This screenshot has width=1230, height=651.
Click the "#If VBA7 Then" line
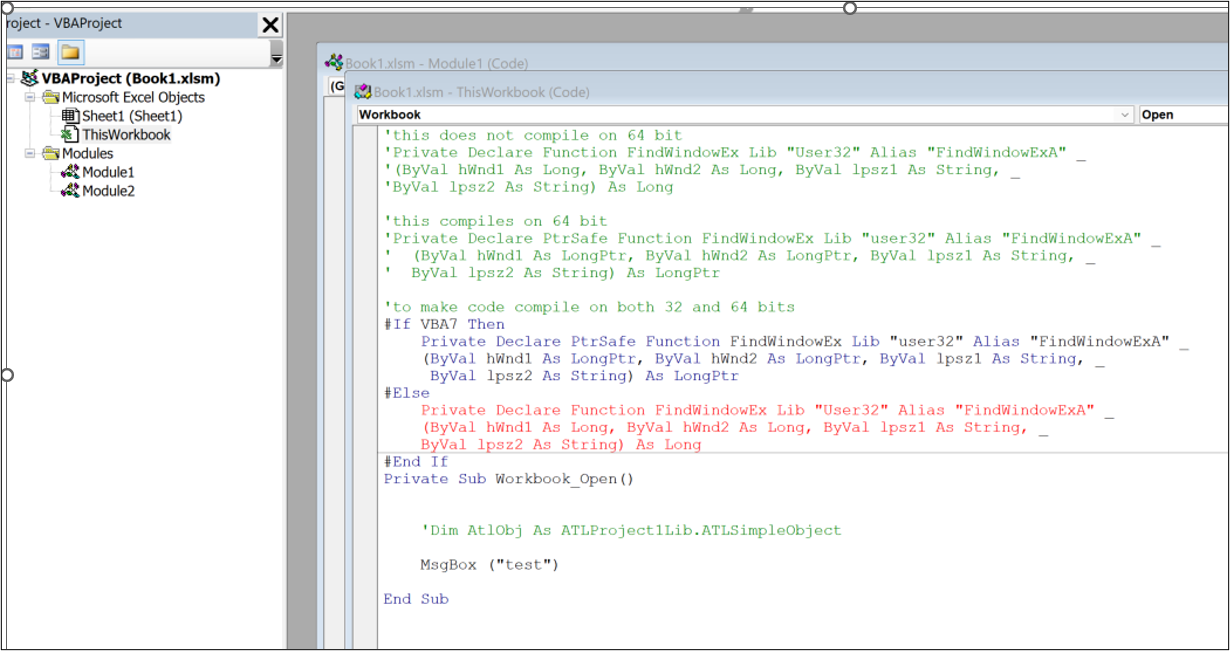tap(444, 324)
